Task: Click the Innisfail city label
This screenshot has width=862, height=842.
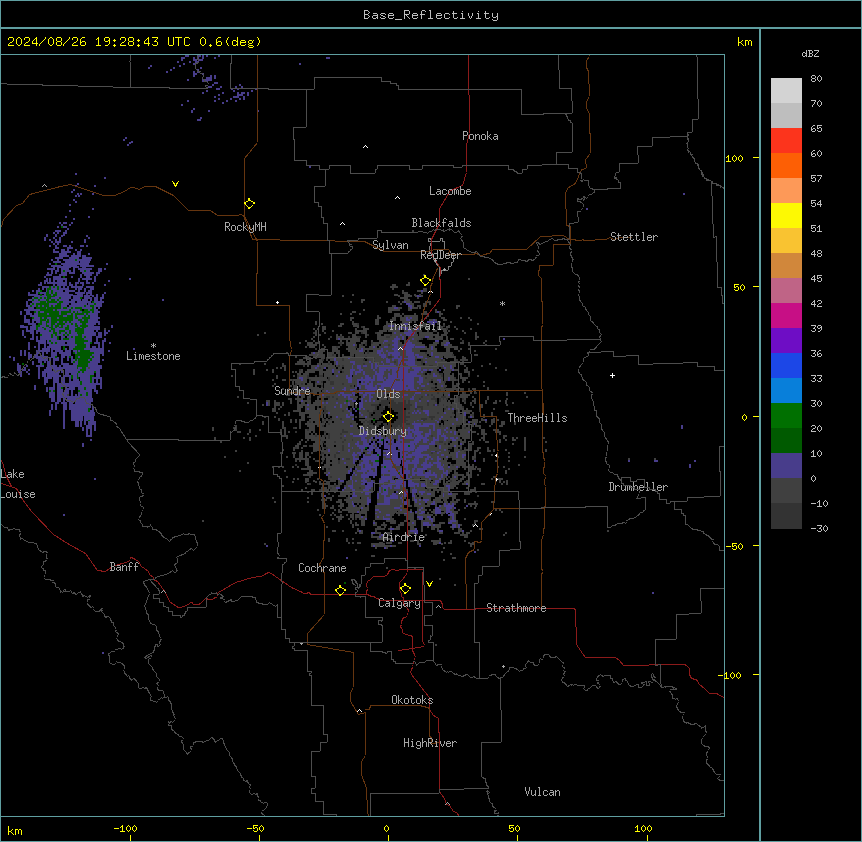Action: [415, 326]
